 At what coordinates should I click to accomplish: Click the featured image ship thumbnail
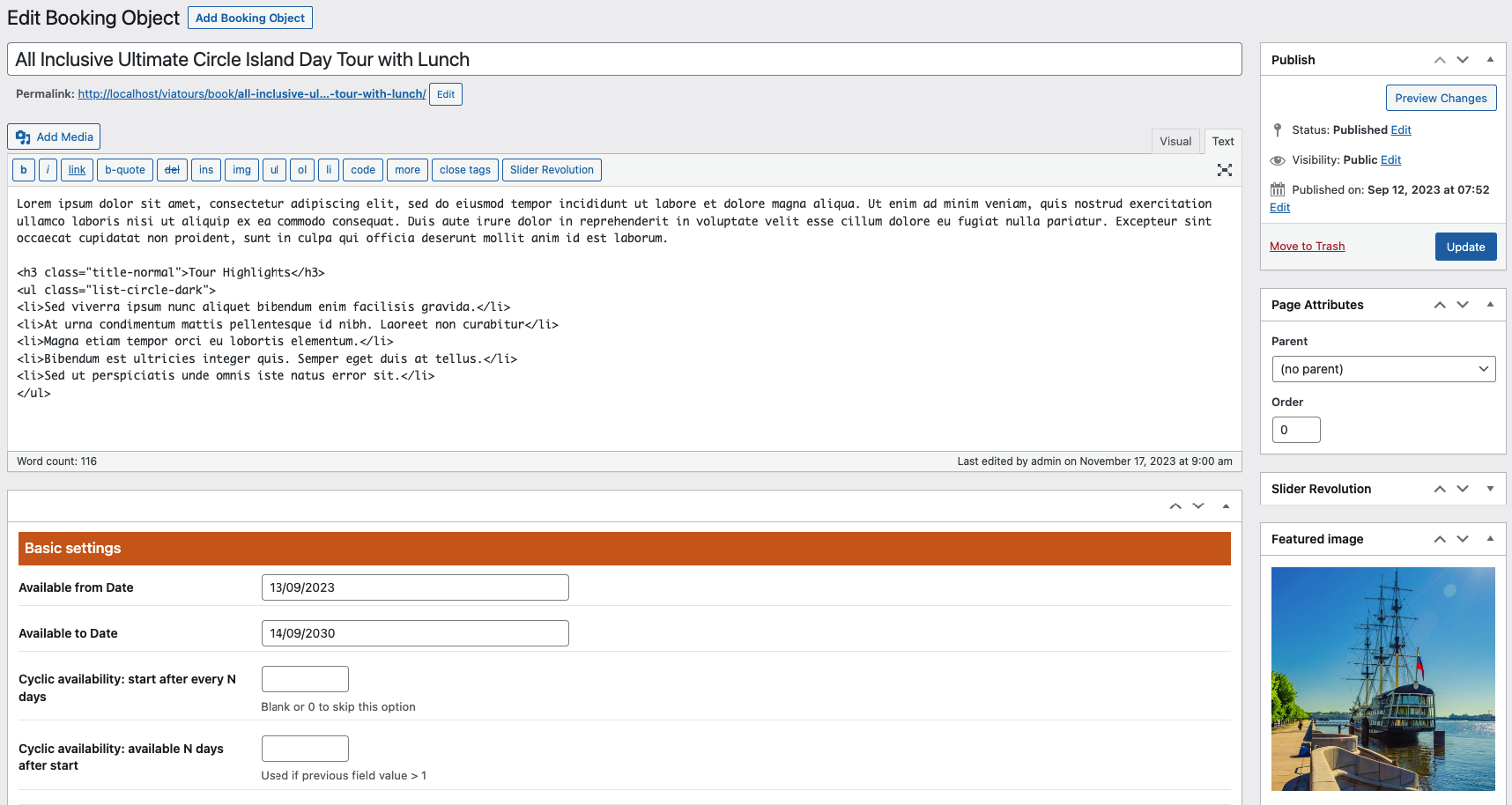(x=1382, y=678)
